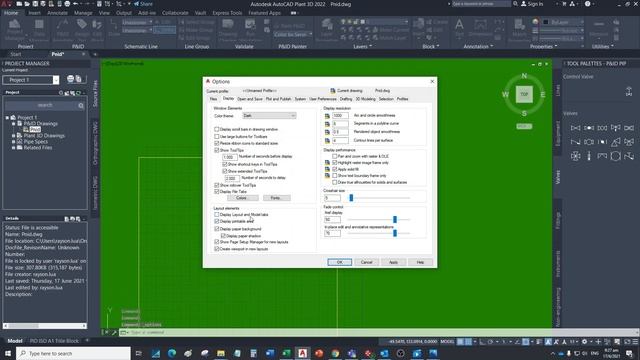Open Data Manager ribbon tool

pyautogui.click(x=39, y=29)
